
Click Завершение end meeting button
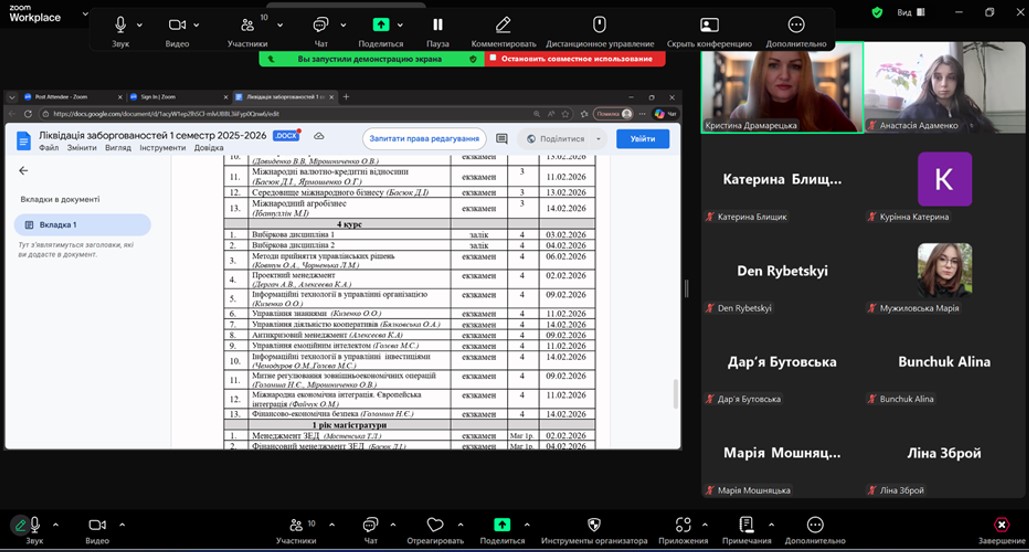click(1001, 524)
